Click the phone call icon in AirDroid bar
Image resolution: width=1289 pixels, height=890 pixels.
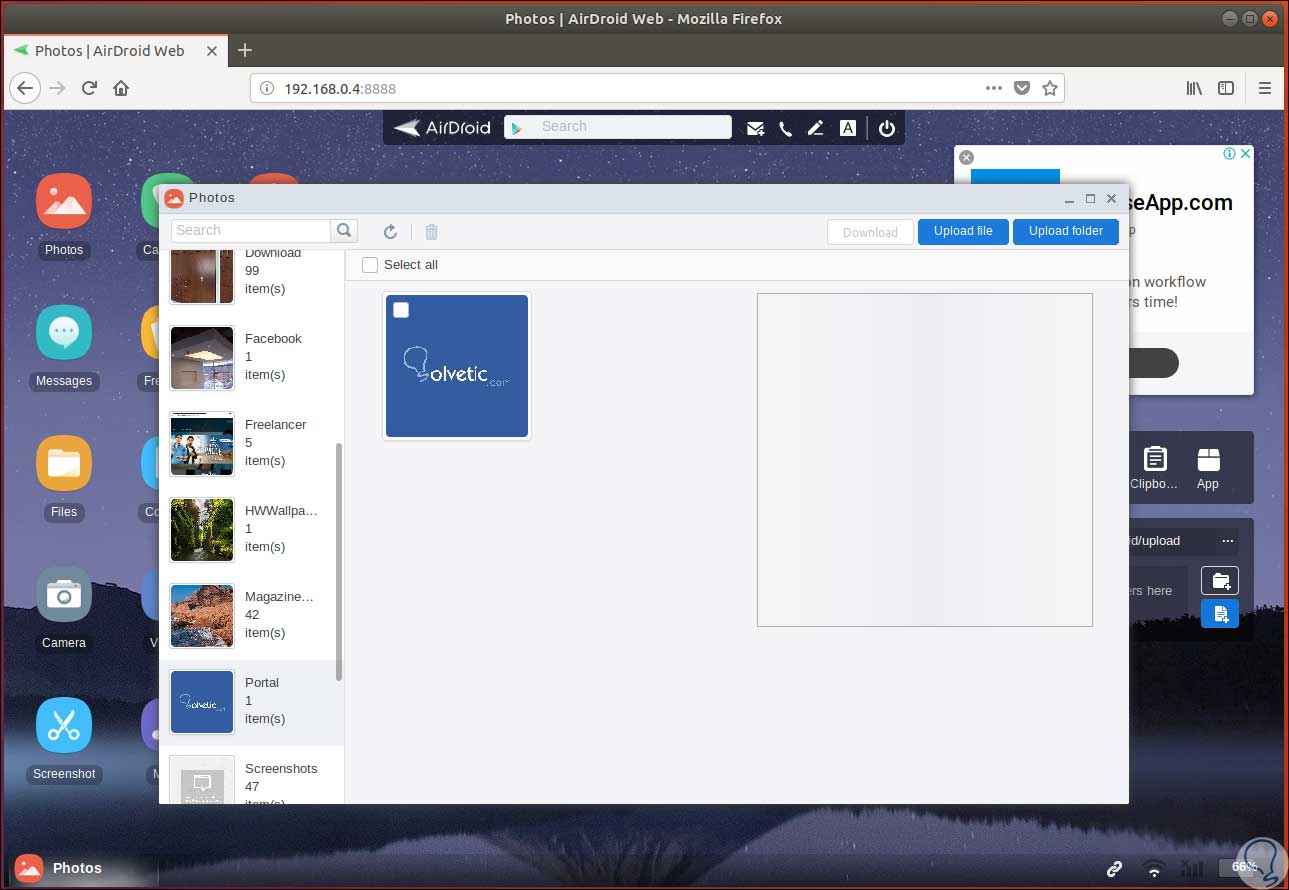pyautogui.click(x=786, y=128)
